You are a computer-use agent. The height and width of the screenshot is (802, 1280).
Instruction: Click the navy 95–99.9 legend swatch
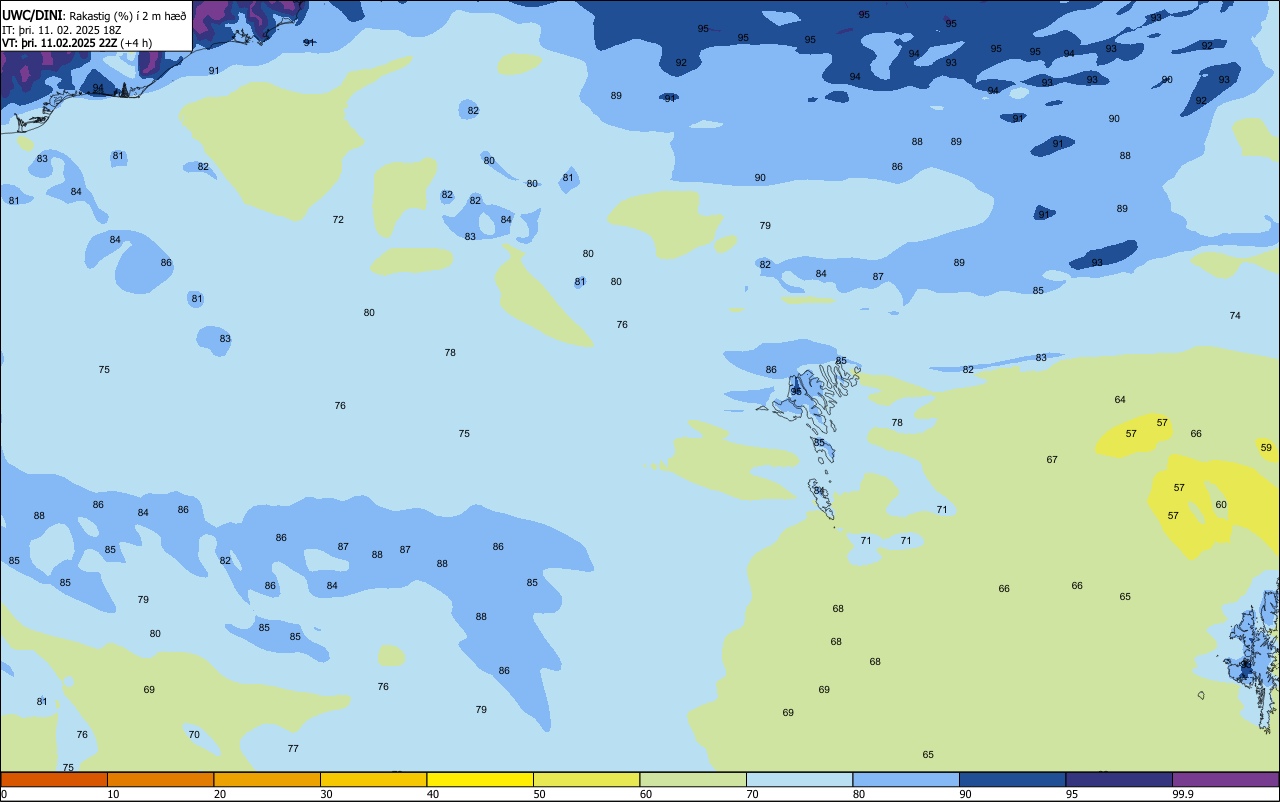point(1119,779)
